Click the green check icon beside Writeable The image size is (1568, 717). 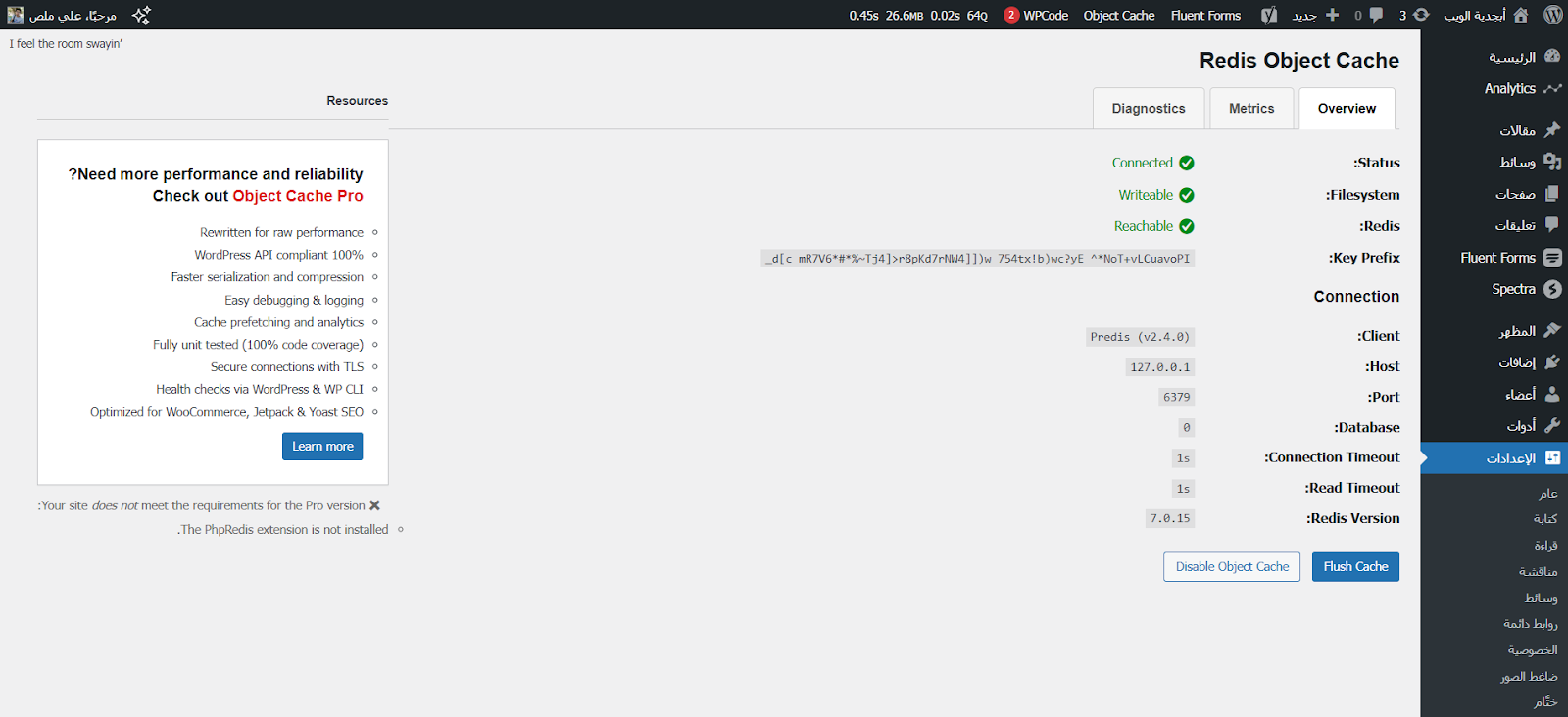[x=1187, y=195]
